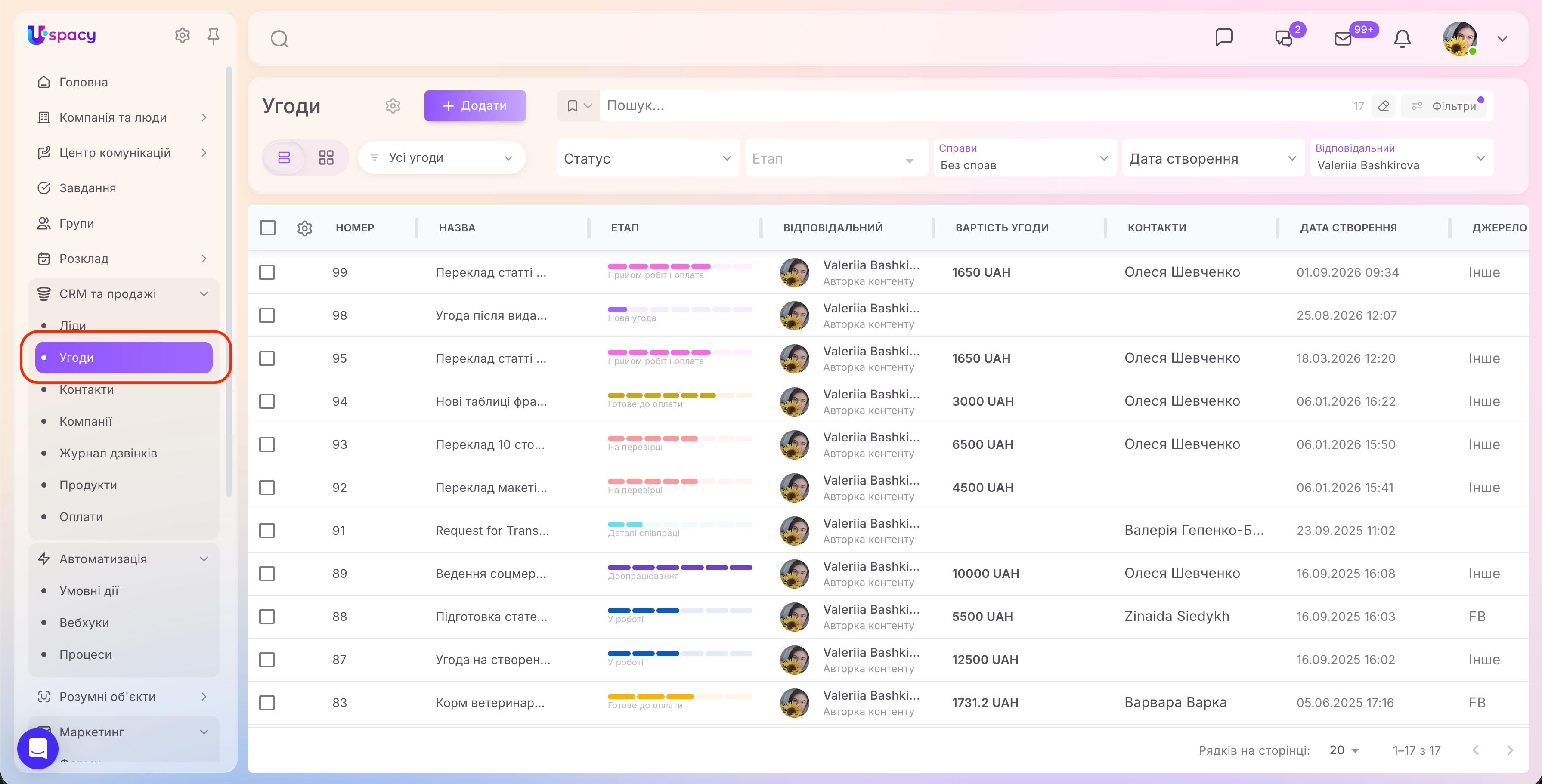Click the Пошук search input field
This screenshot has height=784, width=1542.
pos(973,106)
